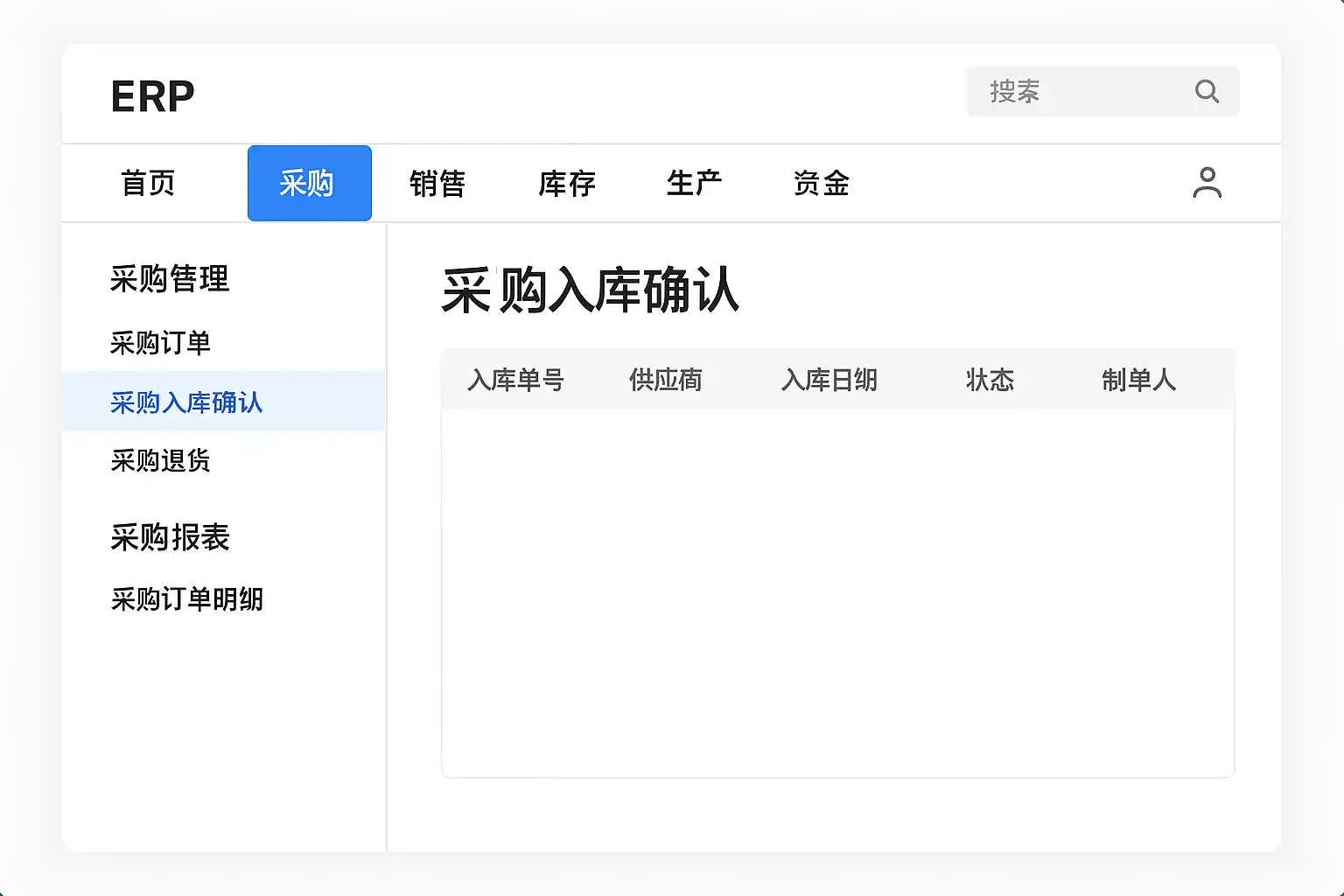Click the search magnifier icon
The image size is (1344, 896).
1207,91
